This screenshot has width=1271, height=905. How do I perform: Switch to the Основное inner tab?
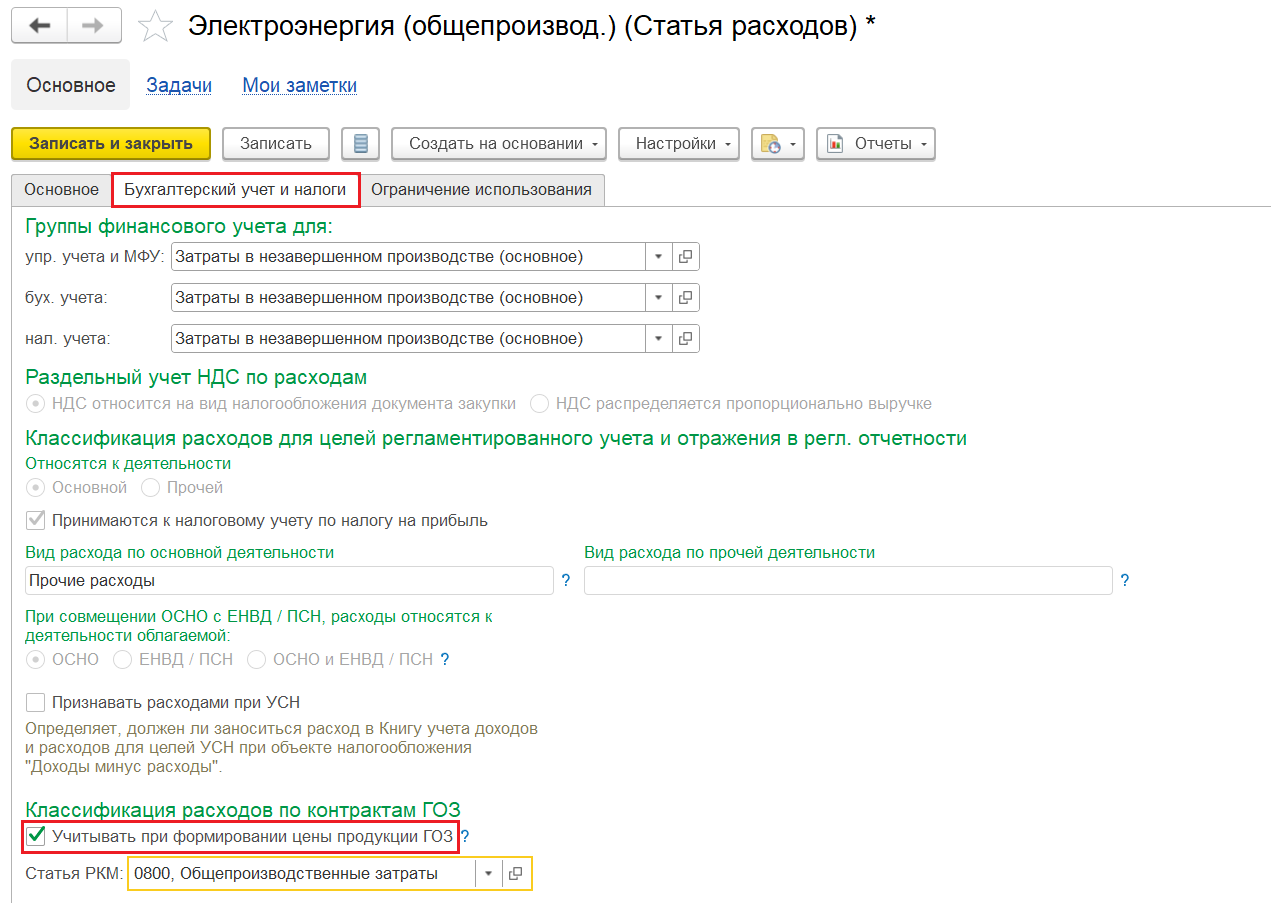(62, 189)
